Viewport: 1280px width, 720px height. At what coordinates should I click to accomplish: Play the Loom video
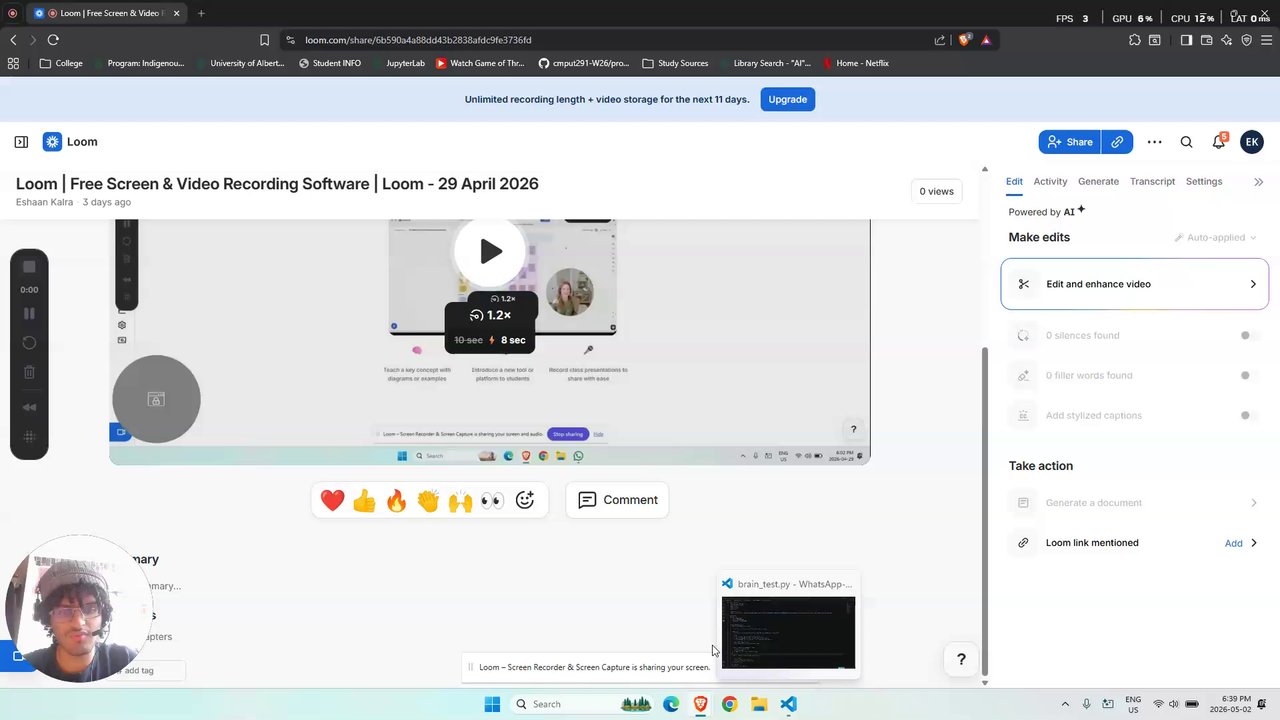point(490,251)
